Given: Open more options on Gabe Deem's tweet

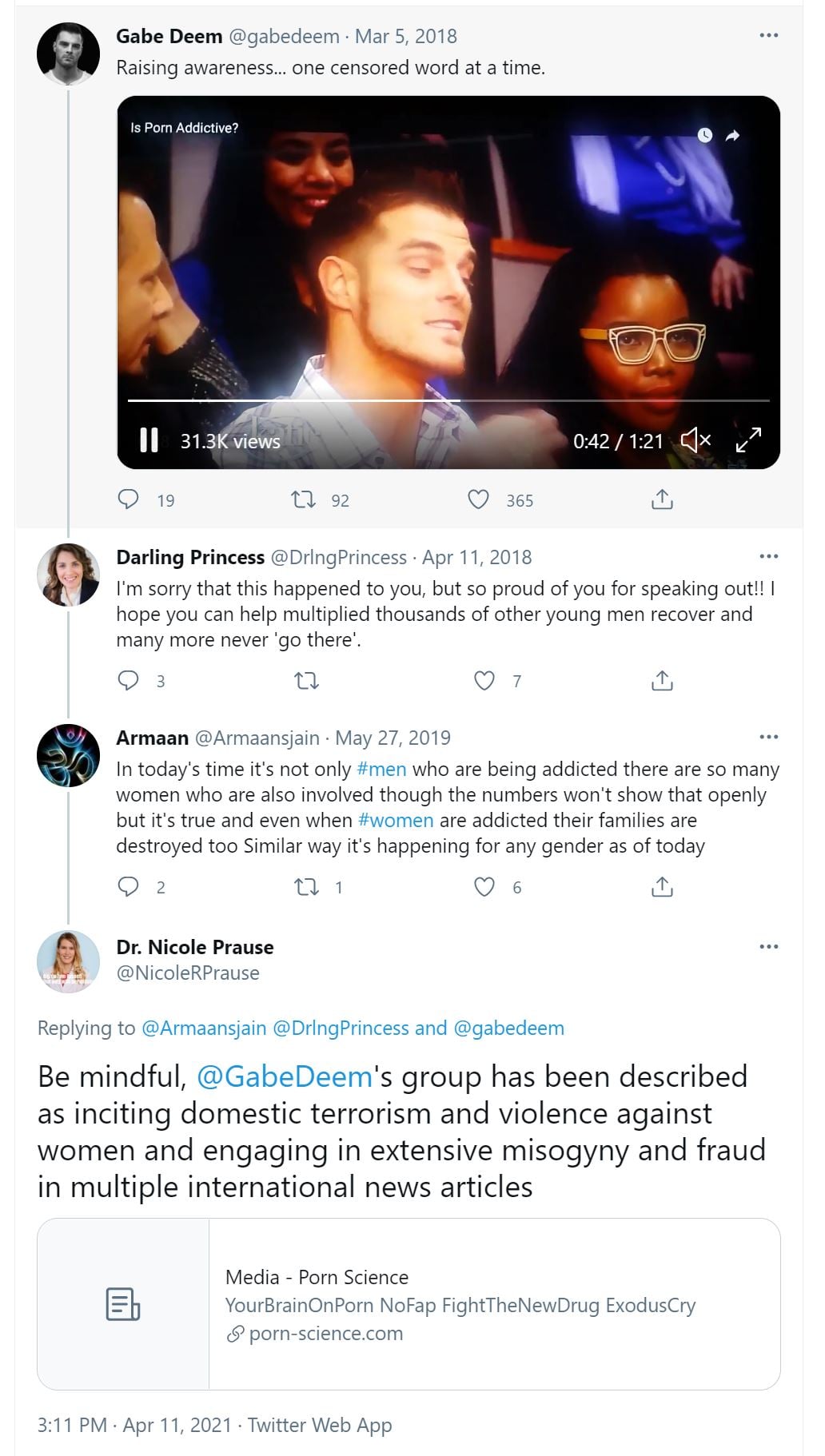Looking at the screenshot, I should pyautogui.click(x=768, y=36).
